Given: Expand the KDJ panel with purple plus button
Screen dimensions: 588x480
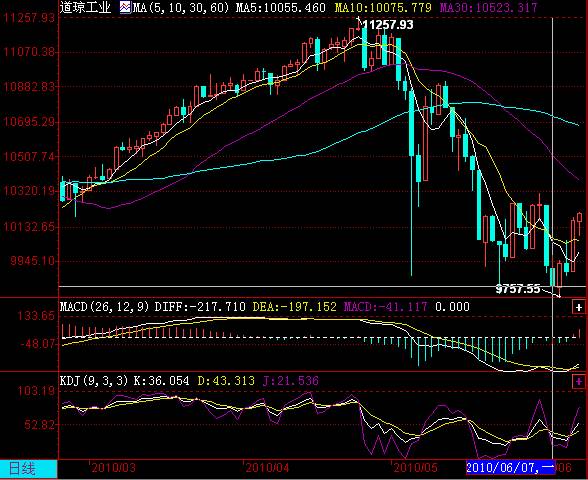Looking at the screenshot, I should pyautogui.click(x=579, y=381).
